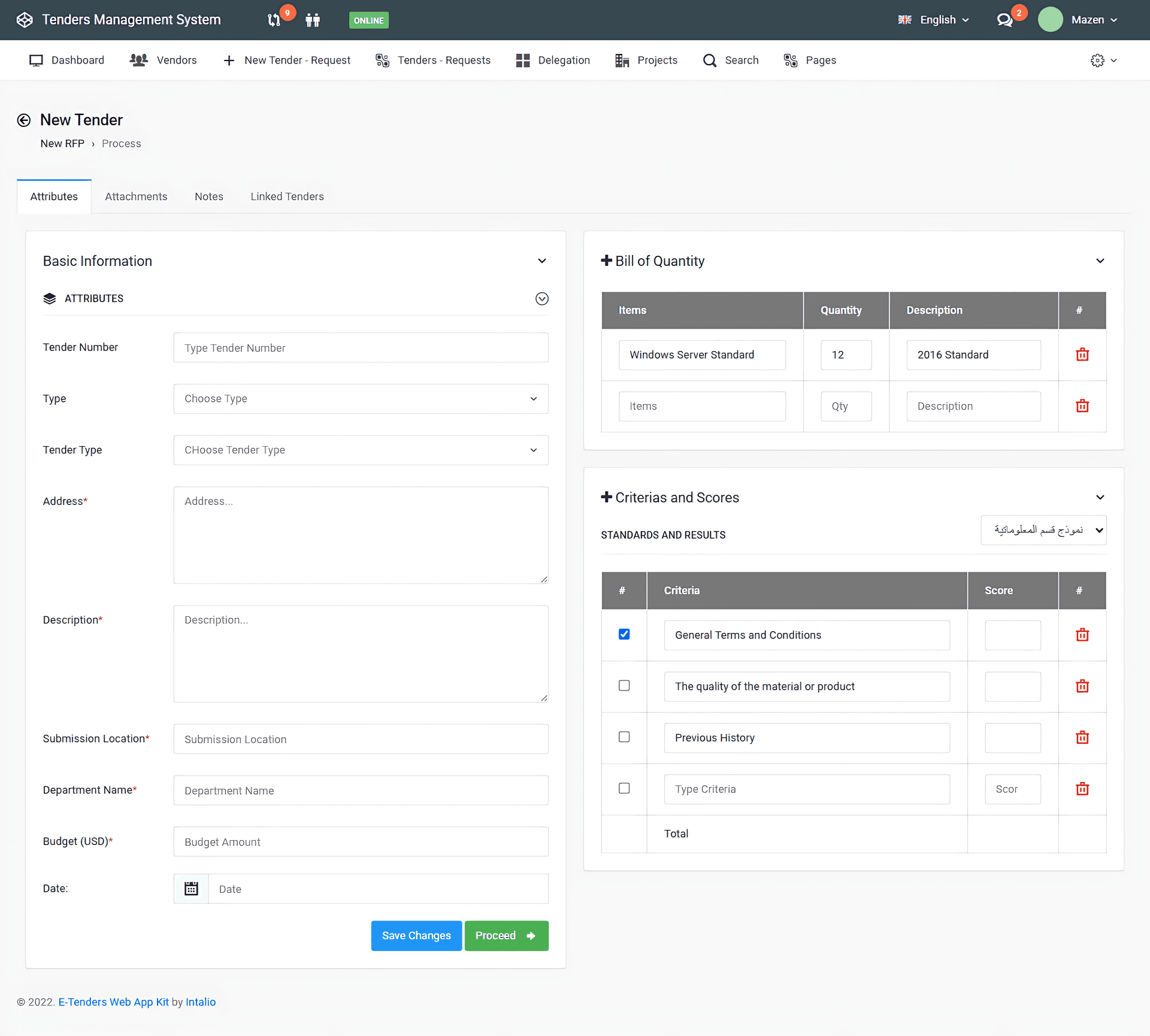Add a Bill of Quantity row with plus icon
Screen dimensions: 1150x1036
(x=606, y=260)
